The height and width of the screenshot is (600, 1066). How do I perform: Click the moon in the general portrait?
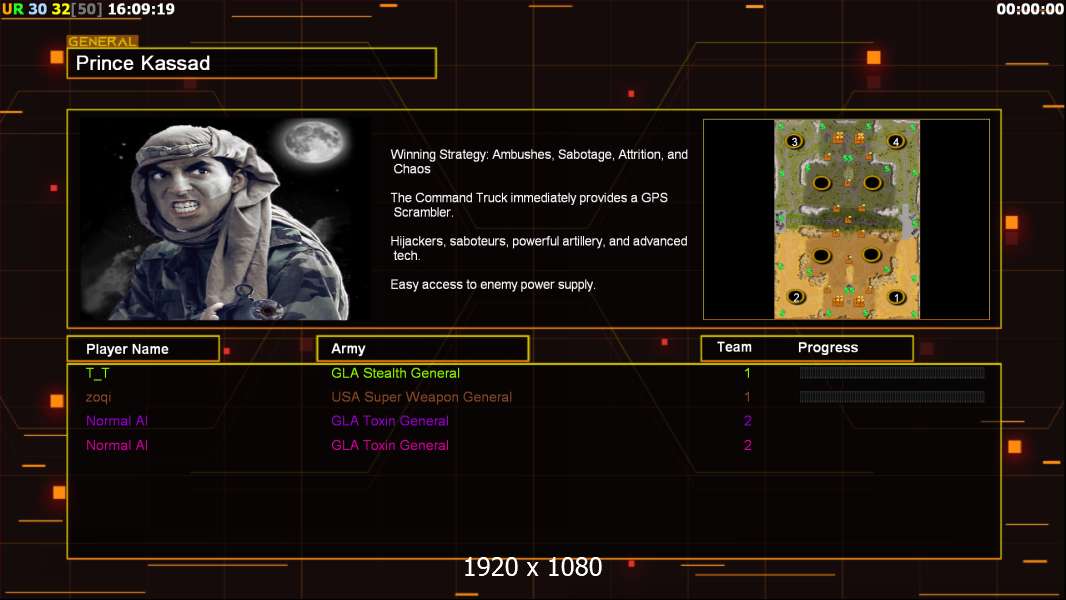pos(314,142)
